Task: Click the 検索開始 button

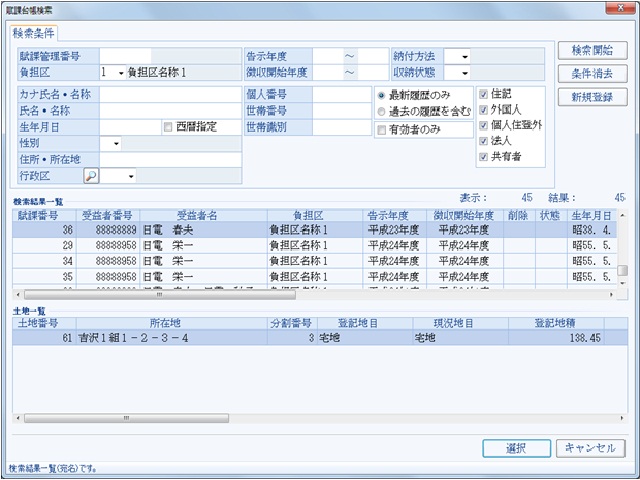Action: coord(592,51)
